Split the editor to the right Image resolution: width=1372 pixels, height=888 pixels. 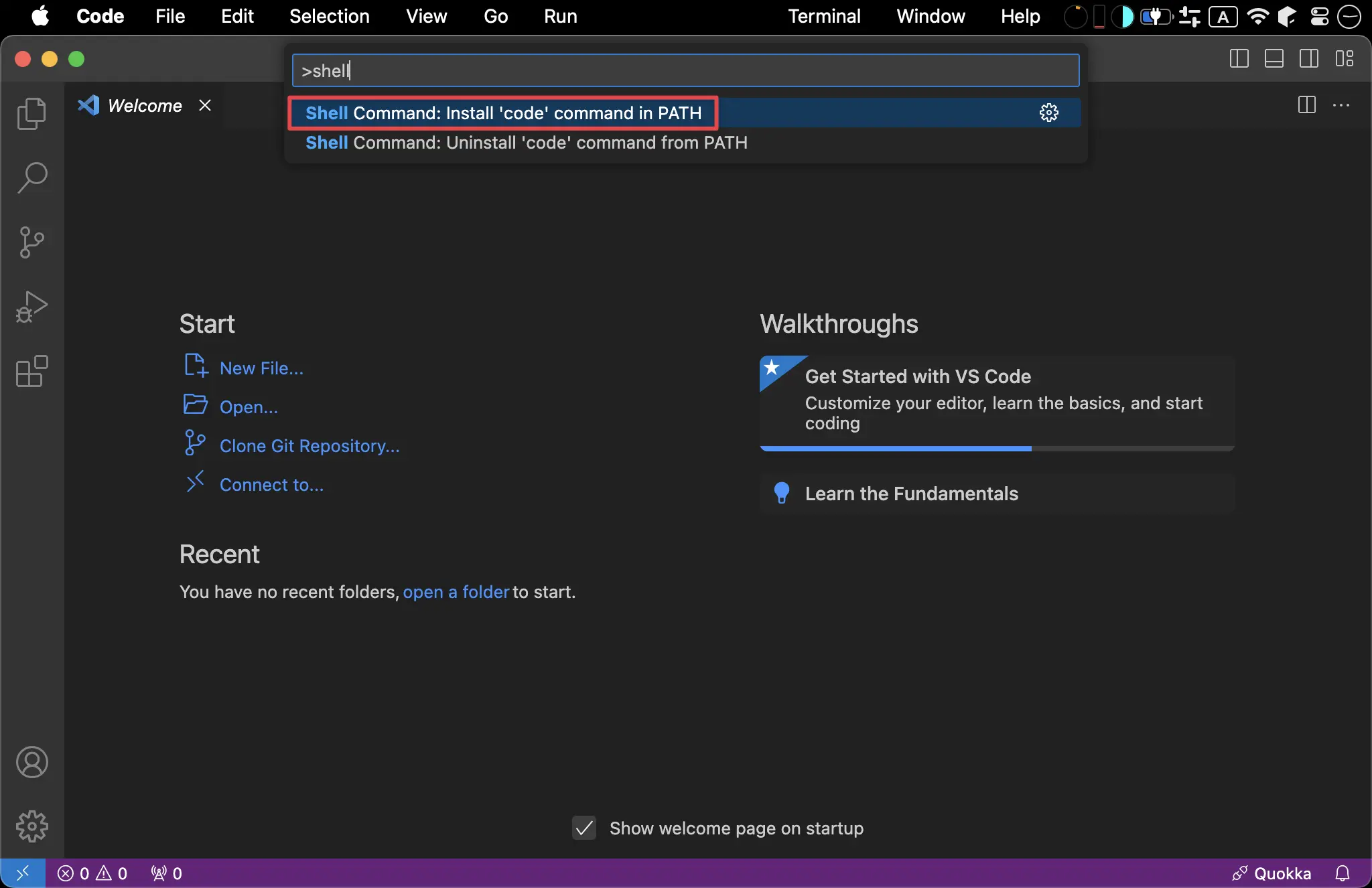(1306, 105)
